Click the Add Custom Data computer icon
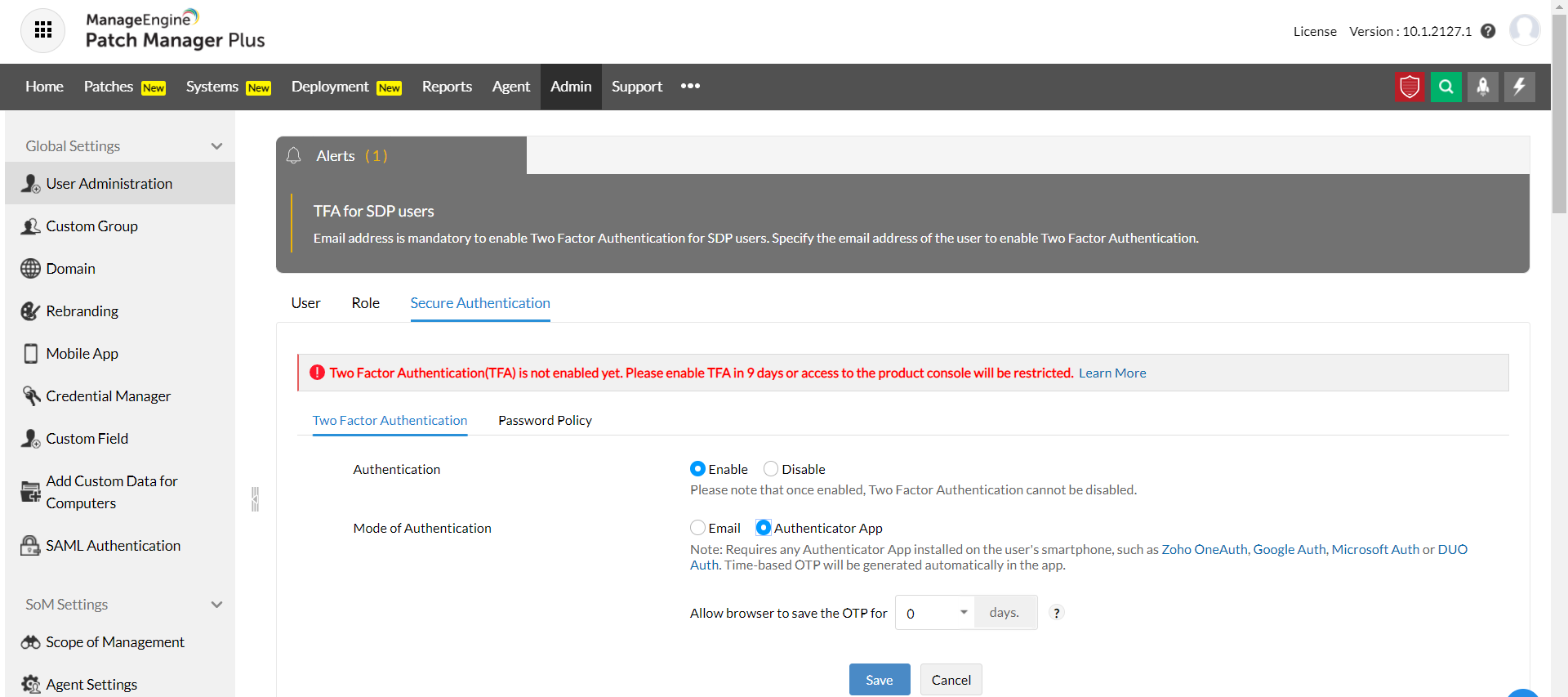1568x697 pixels. 30,492
